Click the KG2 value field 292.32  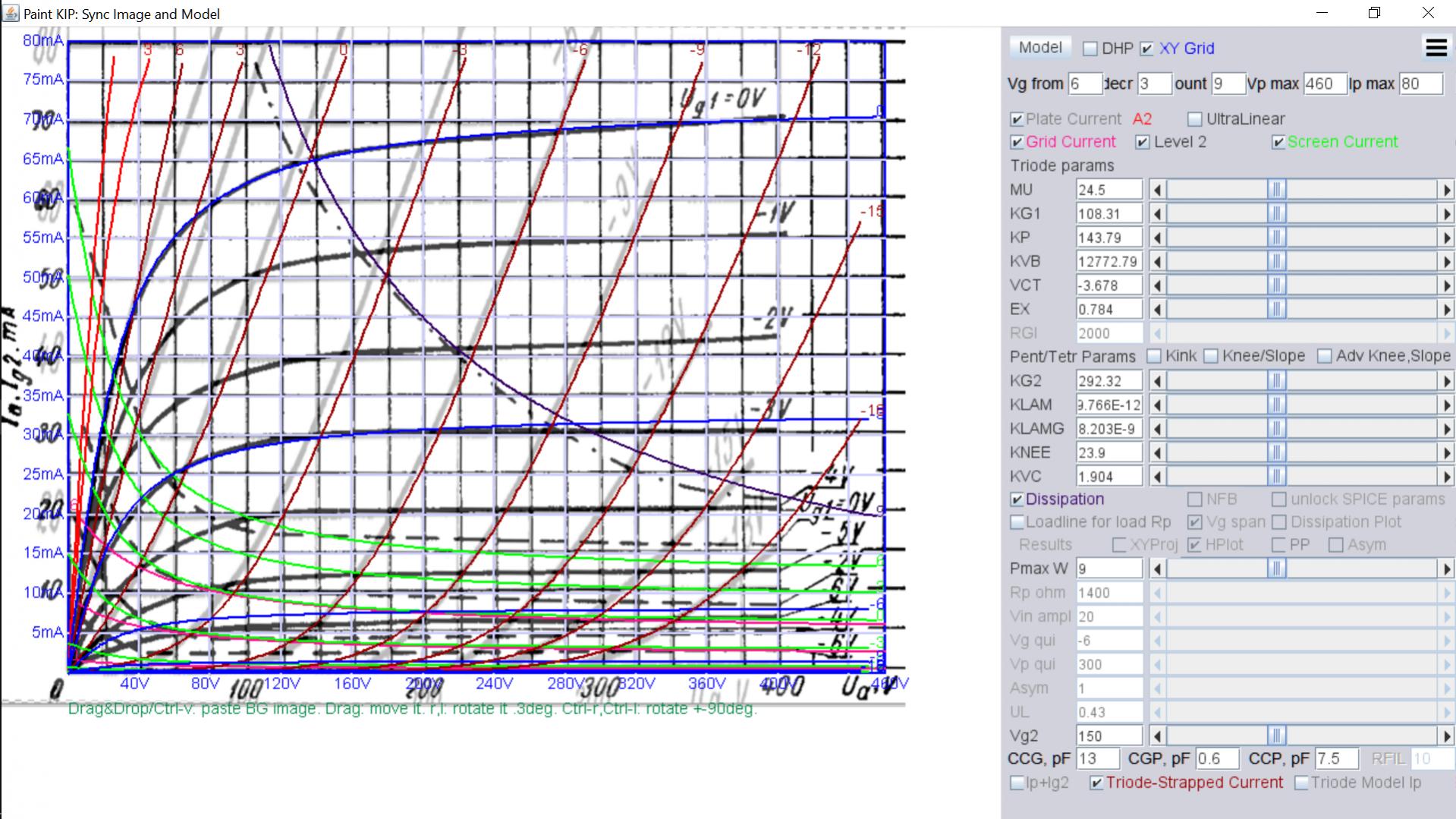tap(1109, 381)
